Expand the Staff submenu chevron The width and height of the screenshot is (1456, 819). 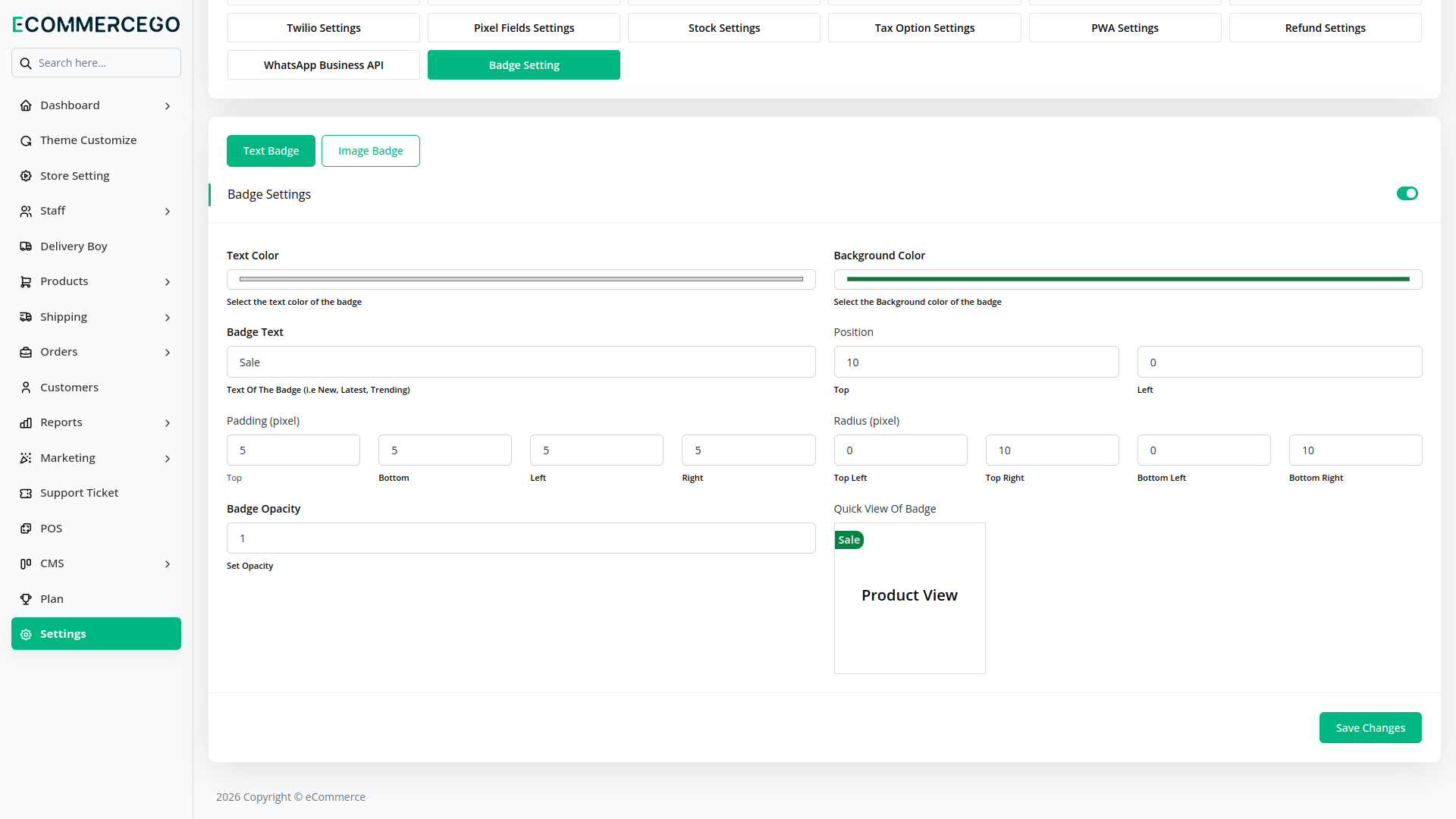tap(168, 212)
